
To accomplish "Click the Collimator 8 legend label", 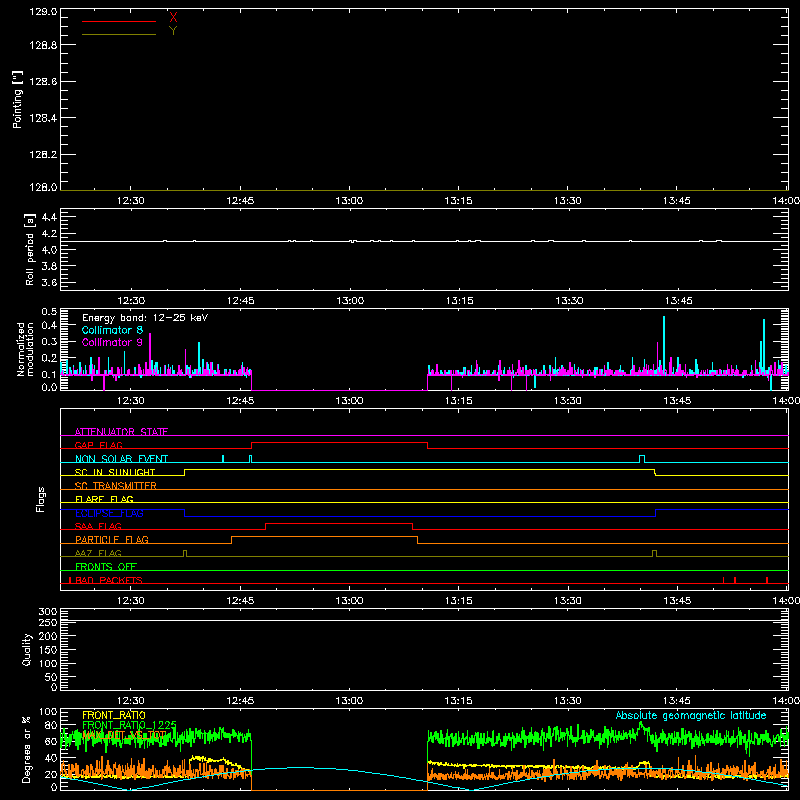I will (x=112, y=330).
